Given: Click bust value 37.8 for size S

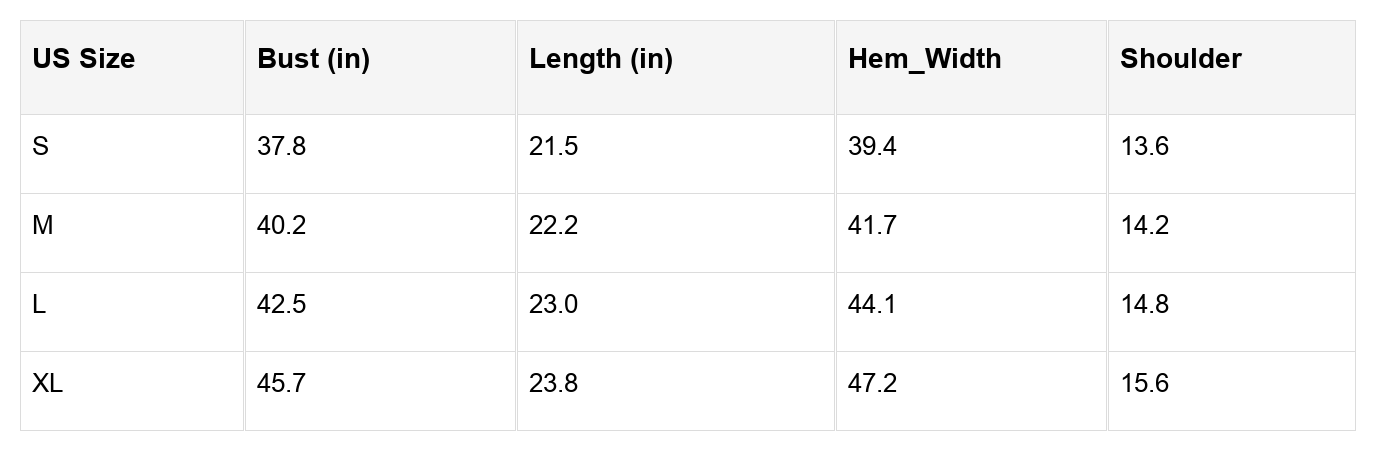Looking at the screenshot, I should pyautogui.click(x=281, y=147).
